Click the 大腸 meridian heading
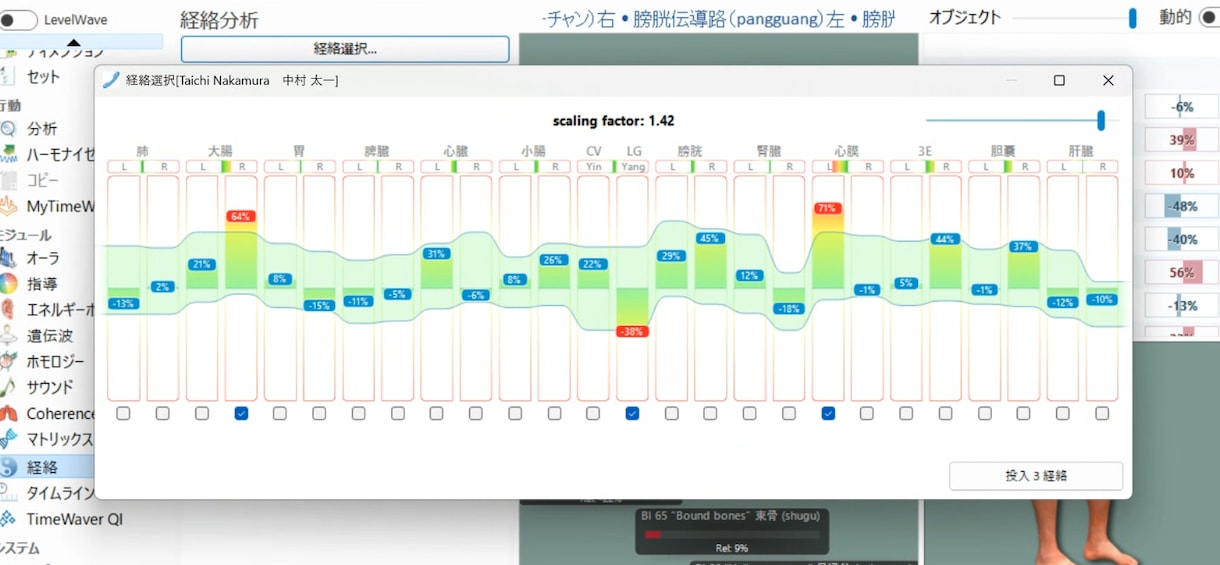The image size is (1220, 565). coord(221,151)
